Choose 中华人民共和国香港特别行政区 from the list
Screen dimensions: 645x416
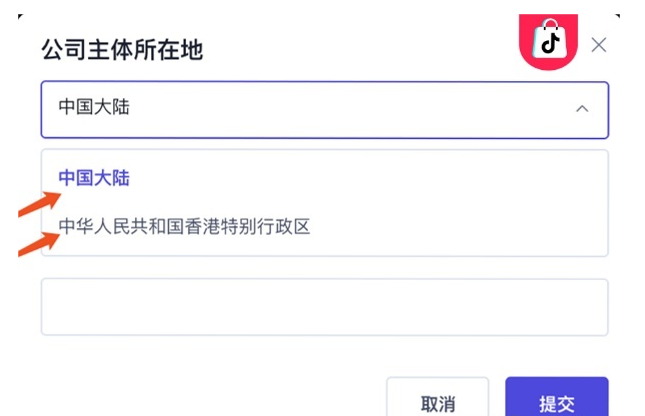pos(184,226)
